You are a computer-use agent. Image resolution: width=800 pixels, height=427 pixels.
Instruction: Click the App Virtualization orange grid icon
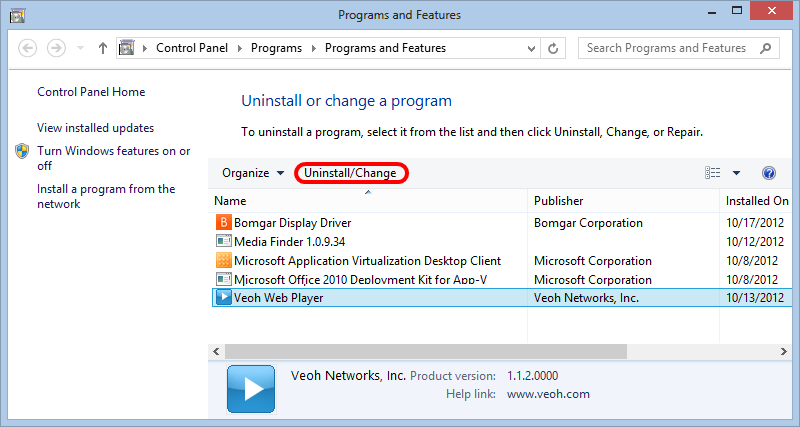223,260
